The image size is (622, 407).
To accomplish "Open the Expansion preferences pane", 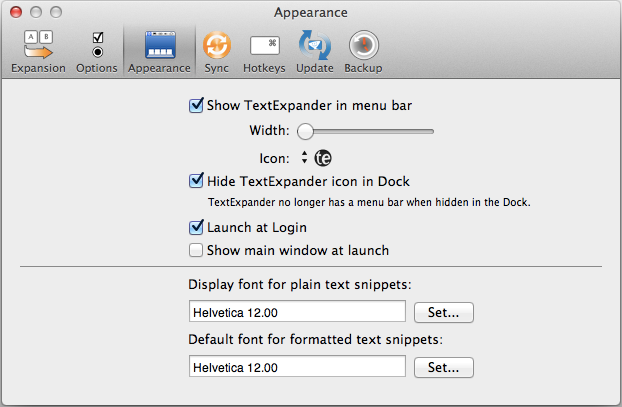I will (38, 52).
